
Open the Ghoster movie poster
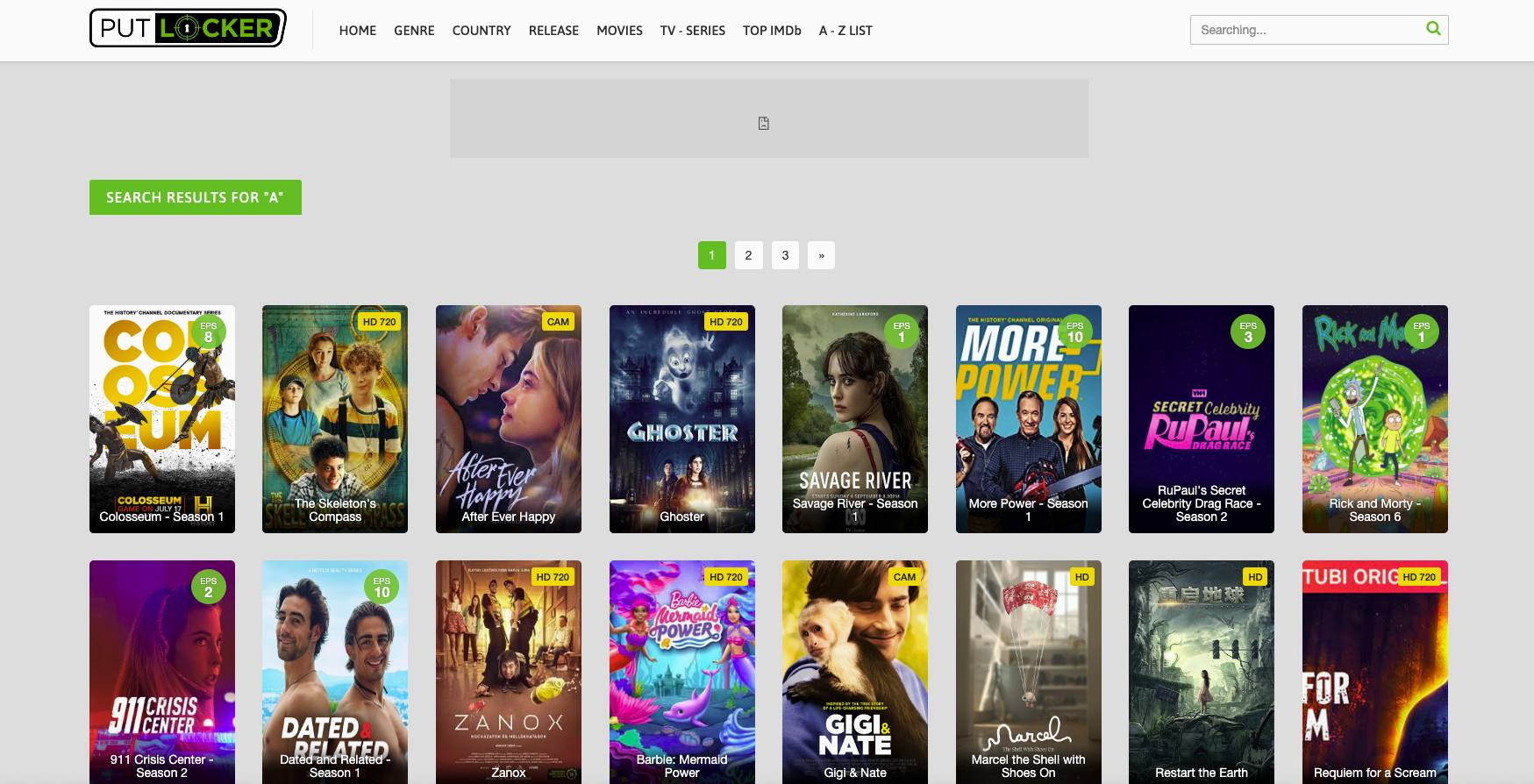point(682,419)
